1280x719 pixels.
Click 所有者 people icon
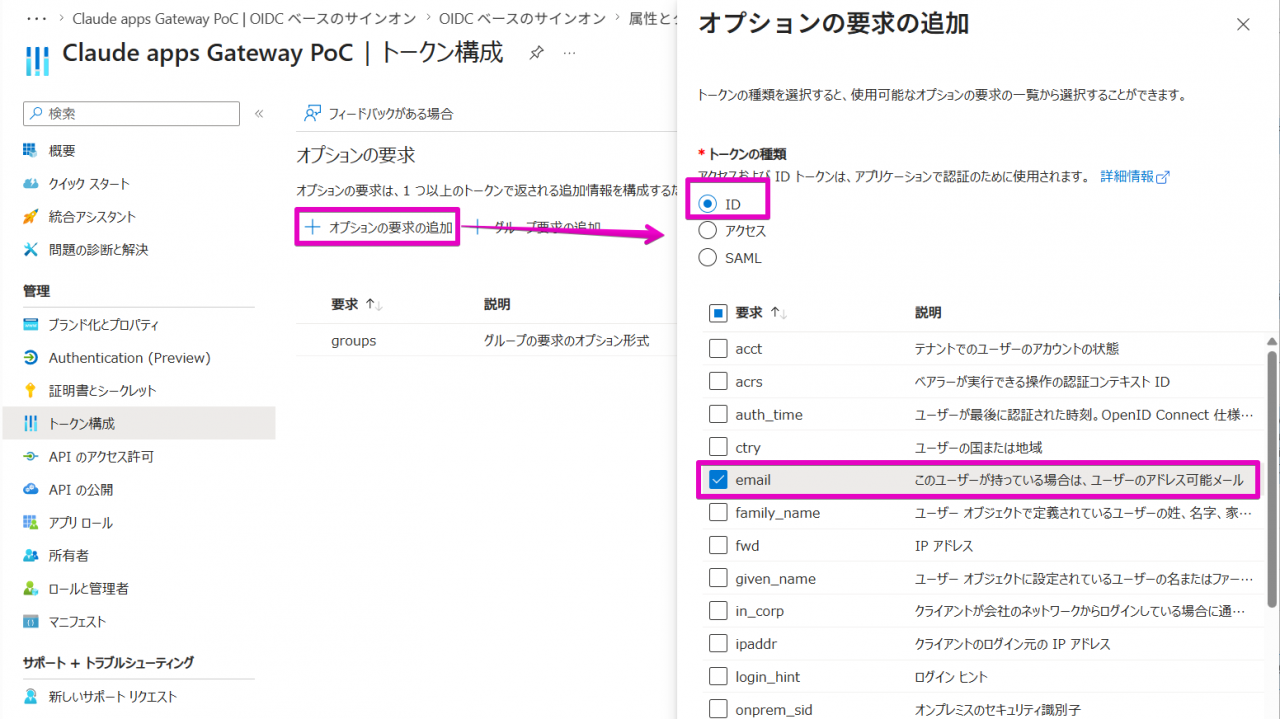point(31,556)
